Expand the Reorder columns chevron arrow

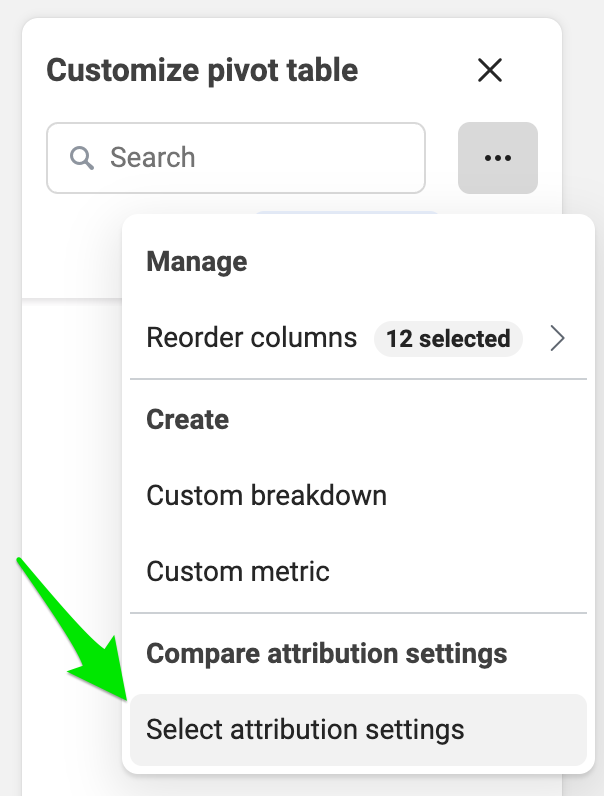(557, 339)
